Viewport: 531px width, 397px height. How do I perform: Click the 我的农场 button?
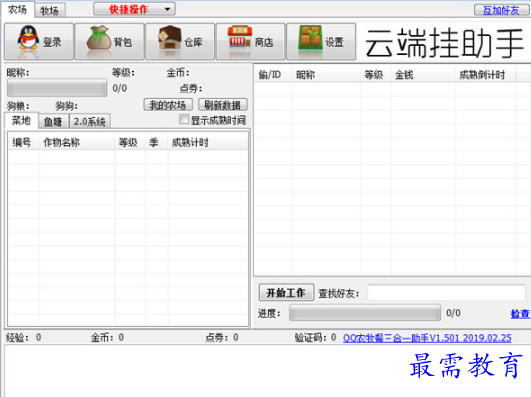(168, 105)
